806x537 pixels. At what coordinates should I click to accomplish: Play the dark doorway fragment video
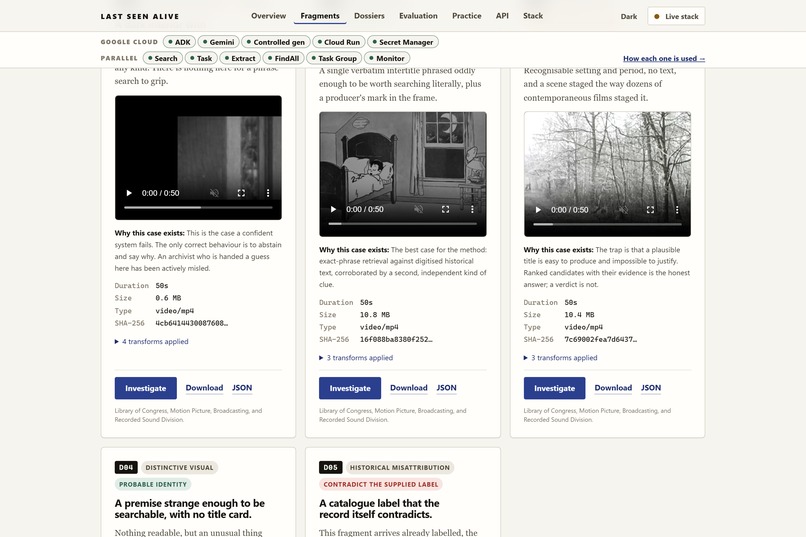point(129,193)
